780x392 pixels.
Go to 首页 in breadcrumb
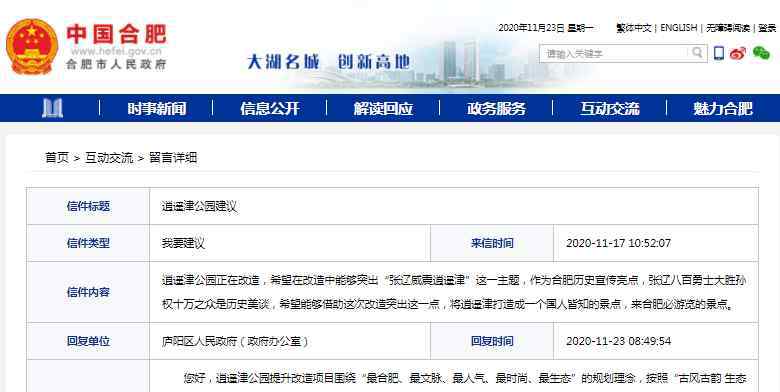pyautogui.click(x=57, y=158)
